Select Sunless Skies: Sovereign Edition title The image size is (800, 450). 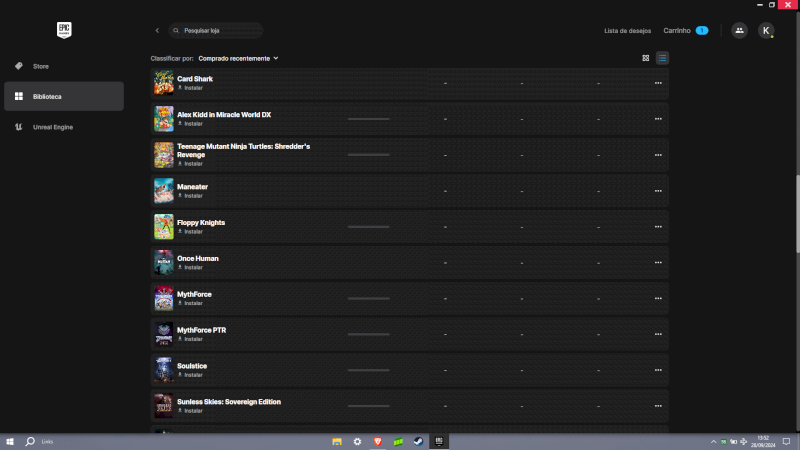(229, 402)
